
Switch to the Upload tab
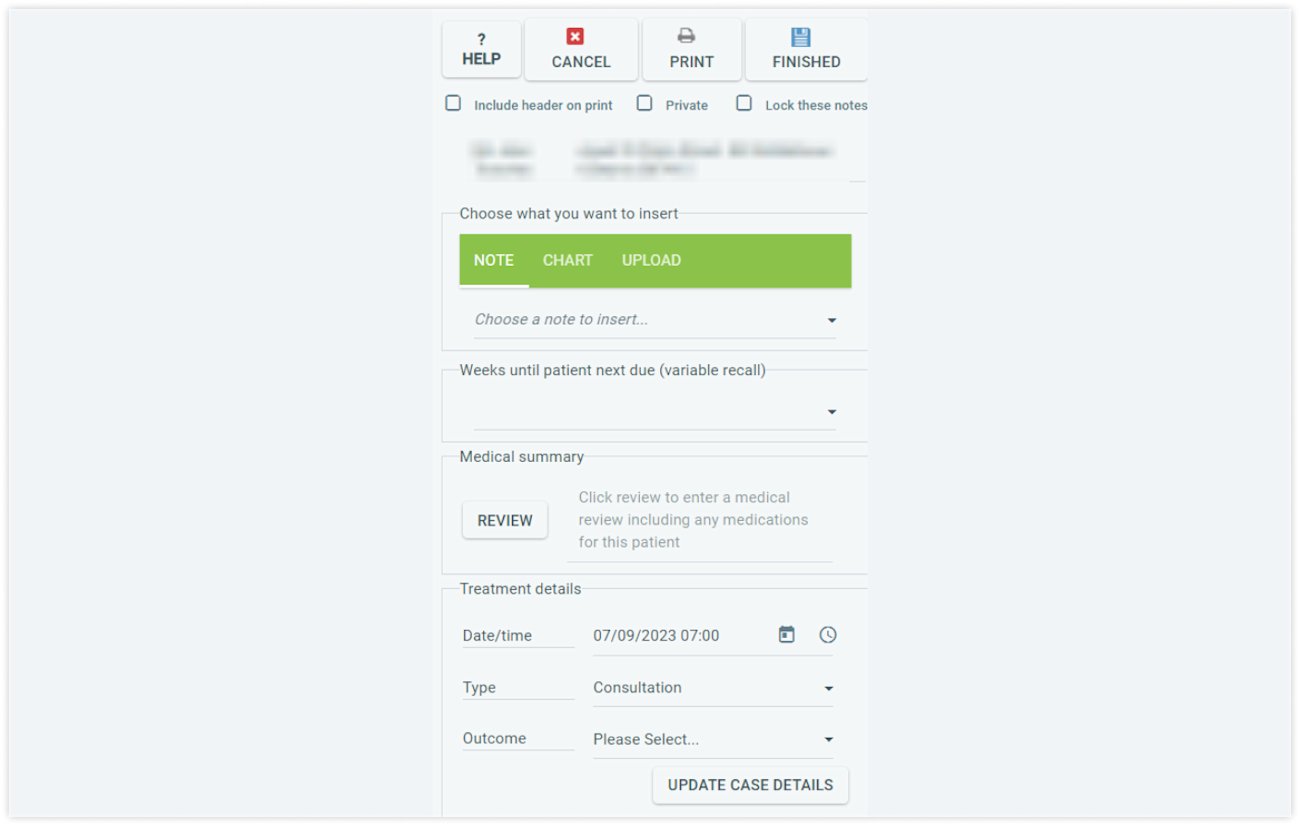(651, 260)
